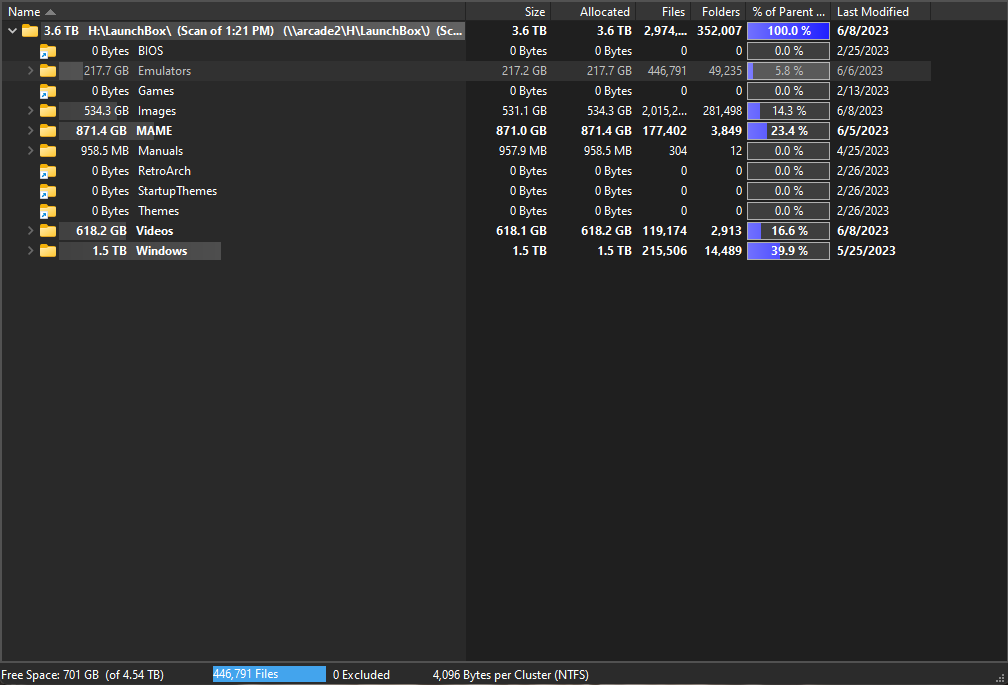Screen dimensions: 1008x685
Task: Expand the Emulators folder
Action: pos(30,71)
